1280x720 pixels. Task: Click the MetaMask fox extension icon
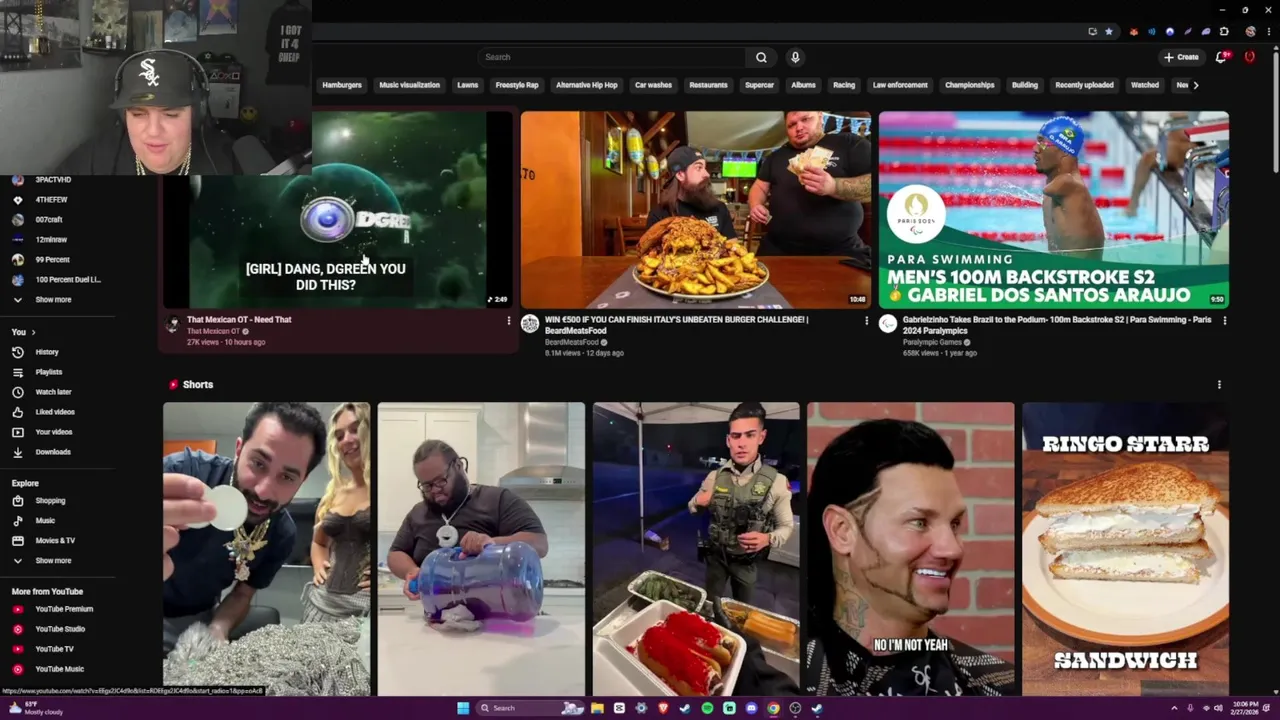[1133, 31]
